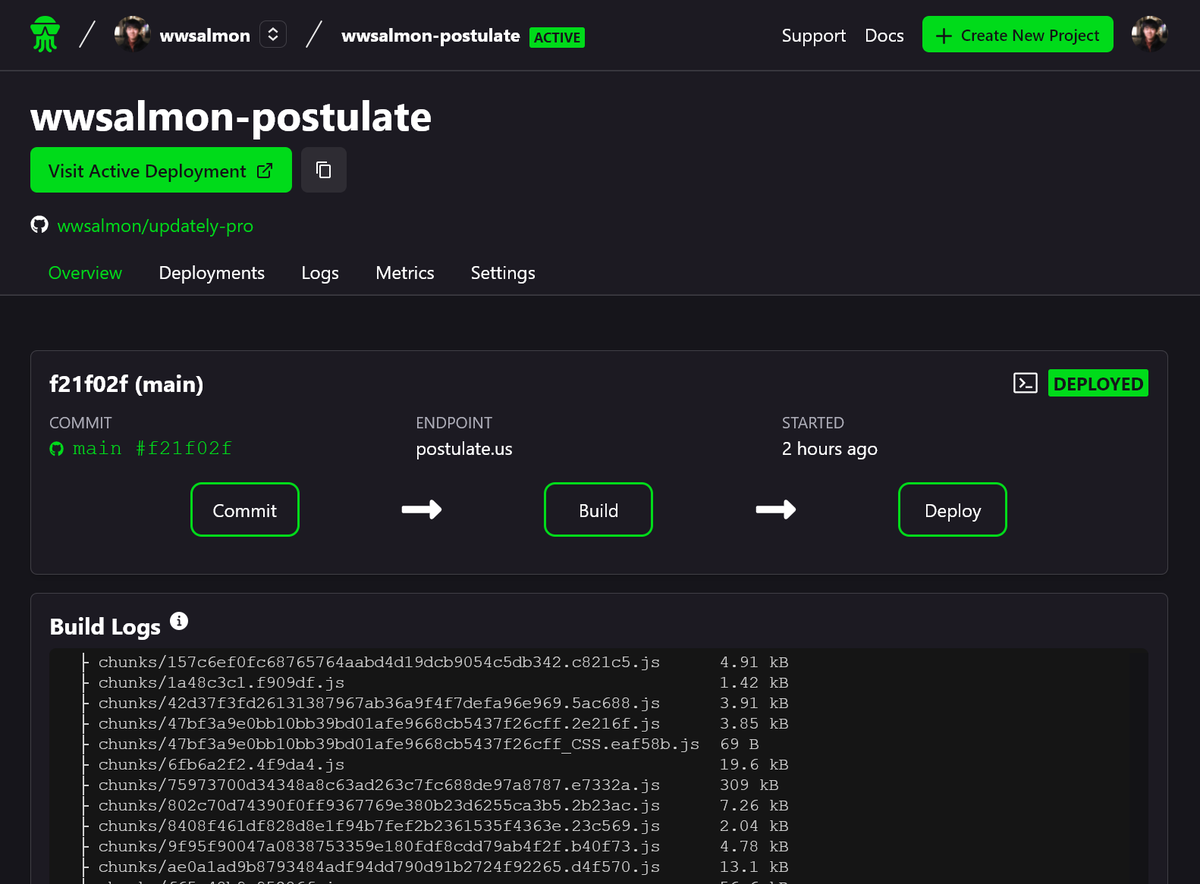Screen dimensions: 1200x884
Task: Open the user profile avatar at top right
Action: (x=1149, y=35)
